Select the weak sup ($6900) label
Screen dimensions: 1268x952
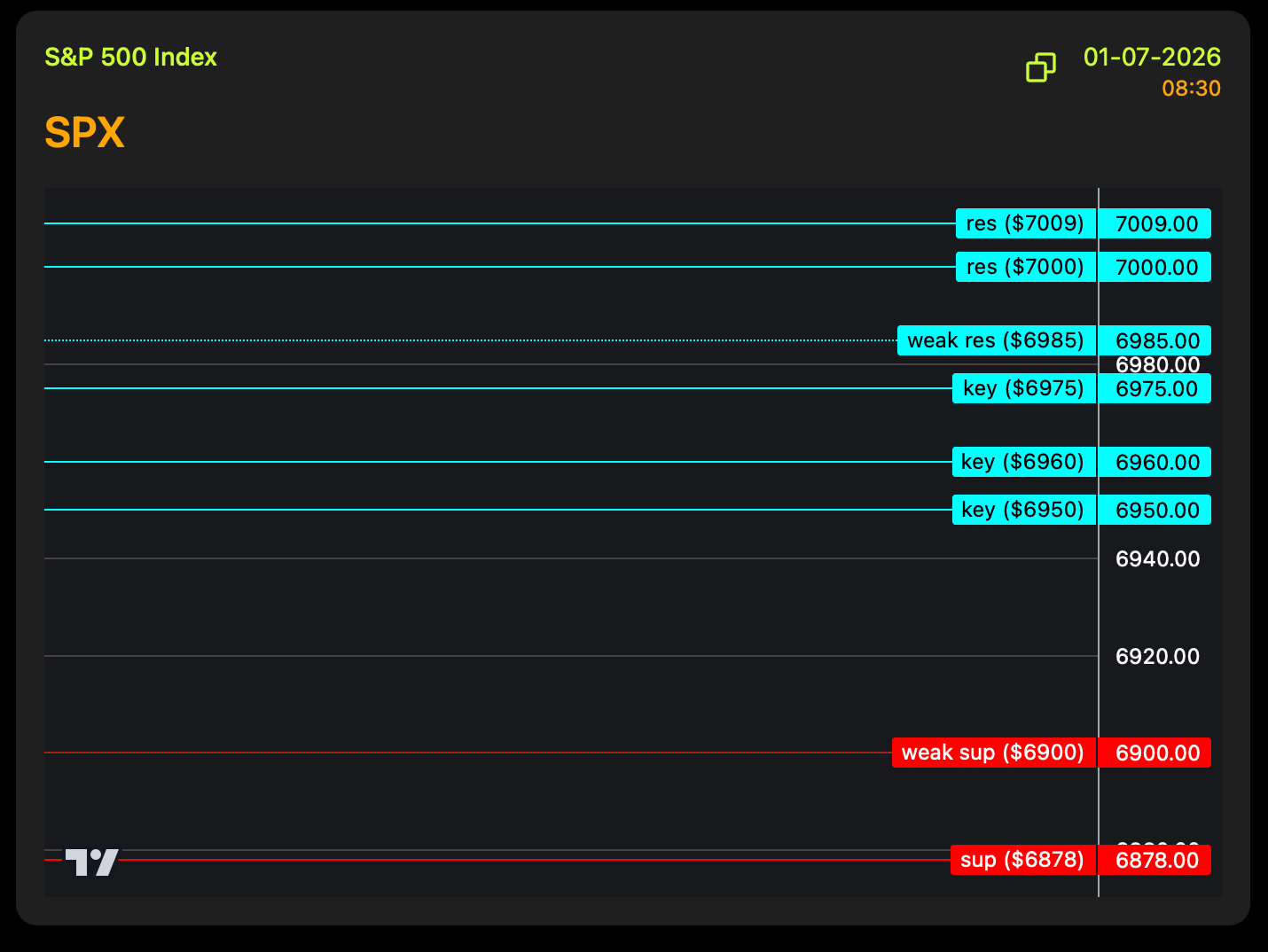click(x=993, y=753)
